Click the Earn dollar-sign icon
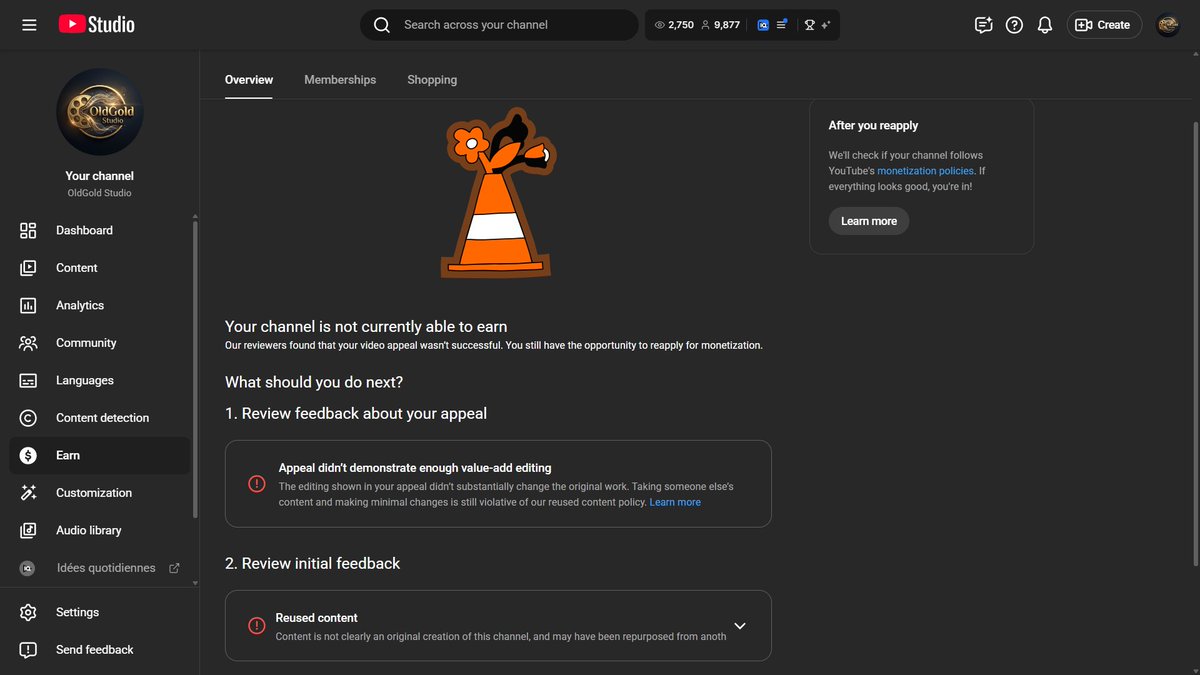Screen dimensions: 1200x675 (28, 455)
